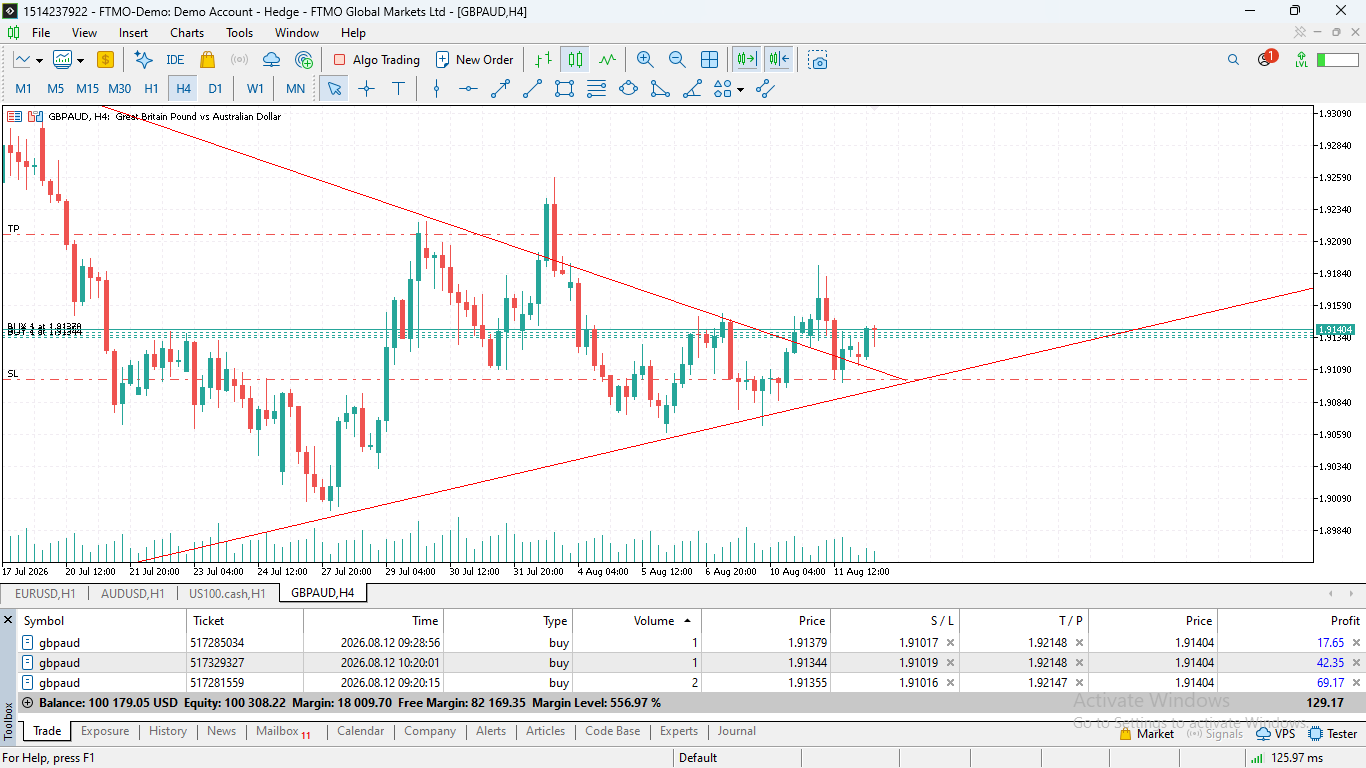Expand the shapes objects dropdown arrow

pyautogui.click(x=740, y=89)
